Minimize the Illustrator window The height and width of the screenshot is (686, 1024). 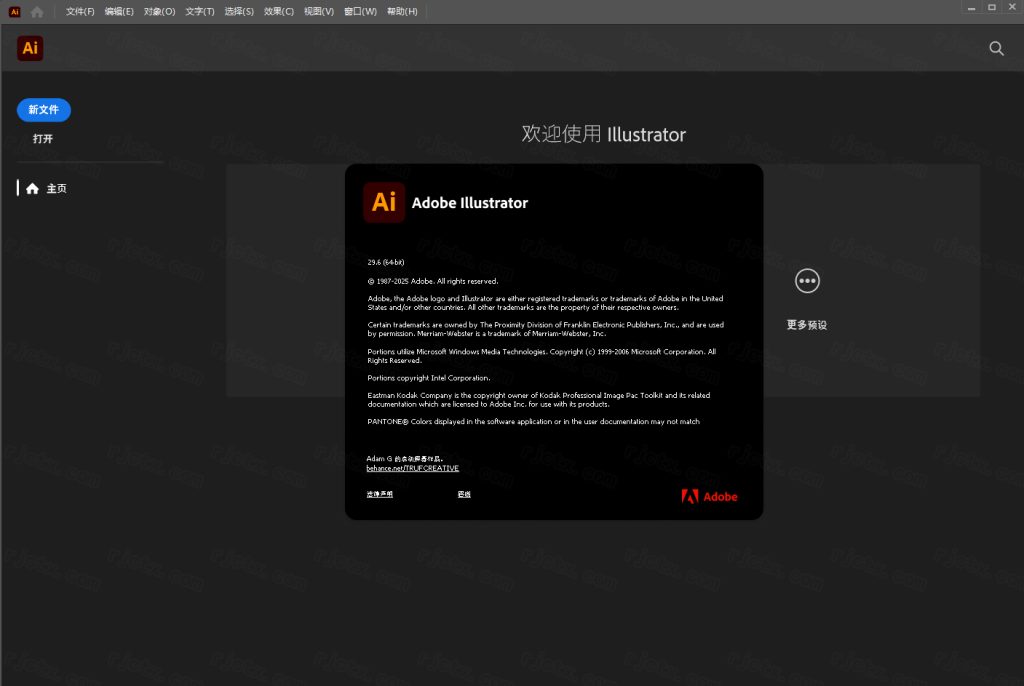[971, 8]
